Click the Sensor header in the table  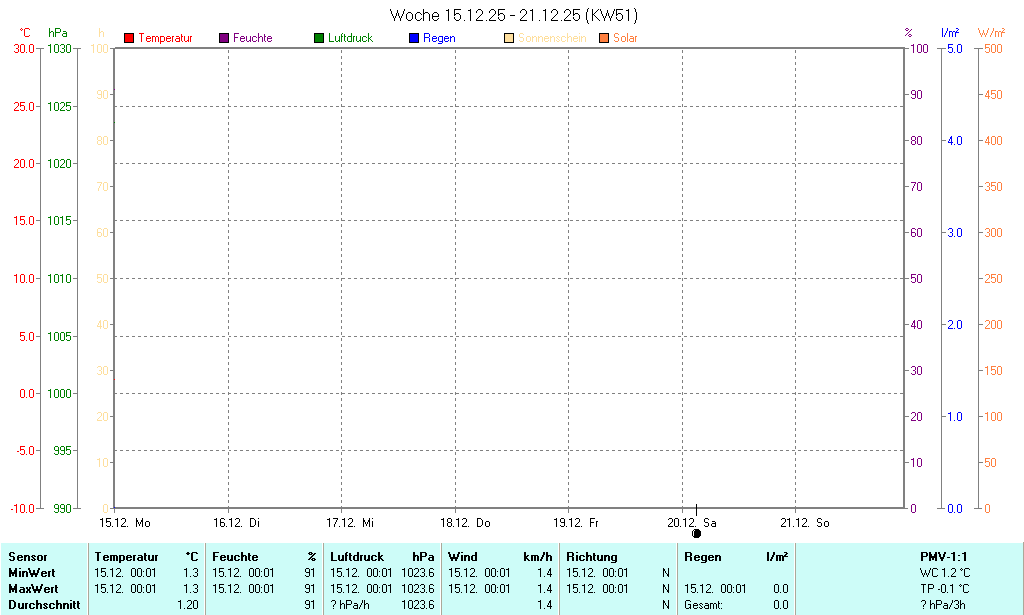tap(27, 557)
